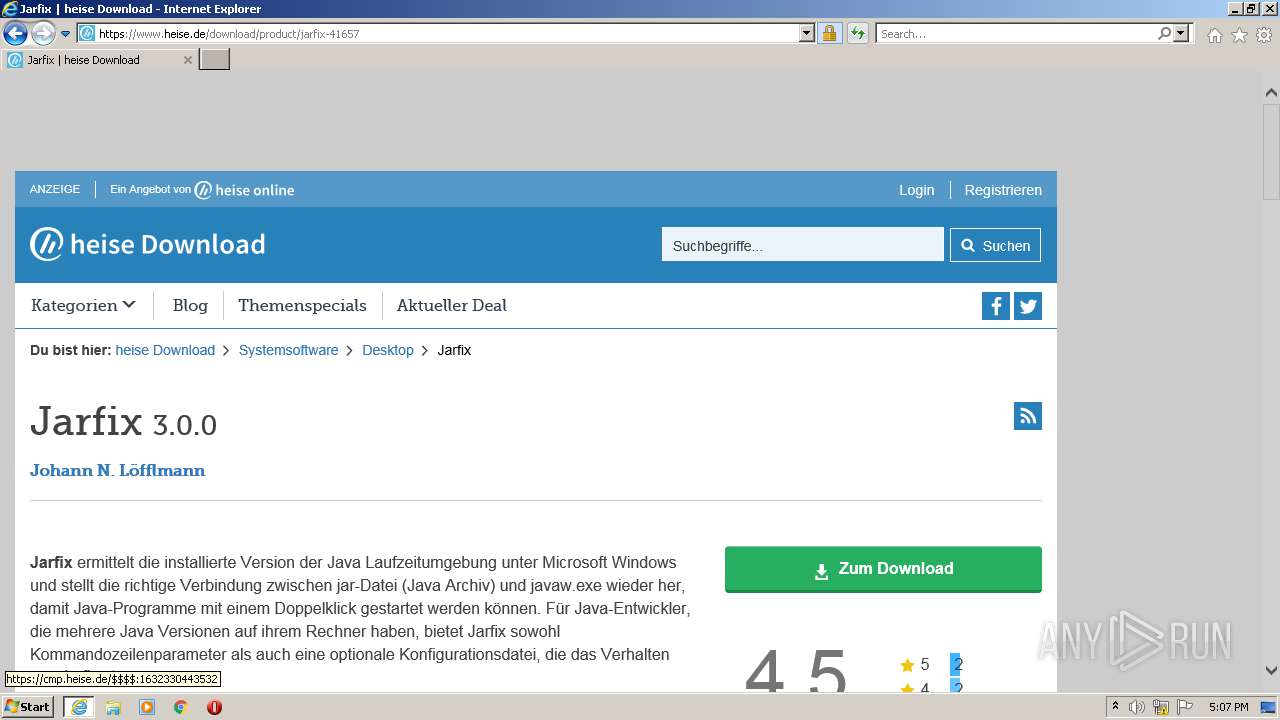
Task: Open the Tools gear icon
Action: [1264, 35]
